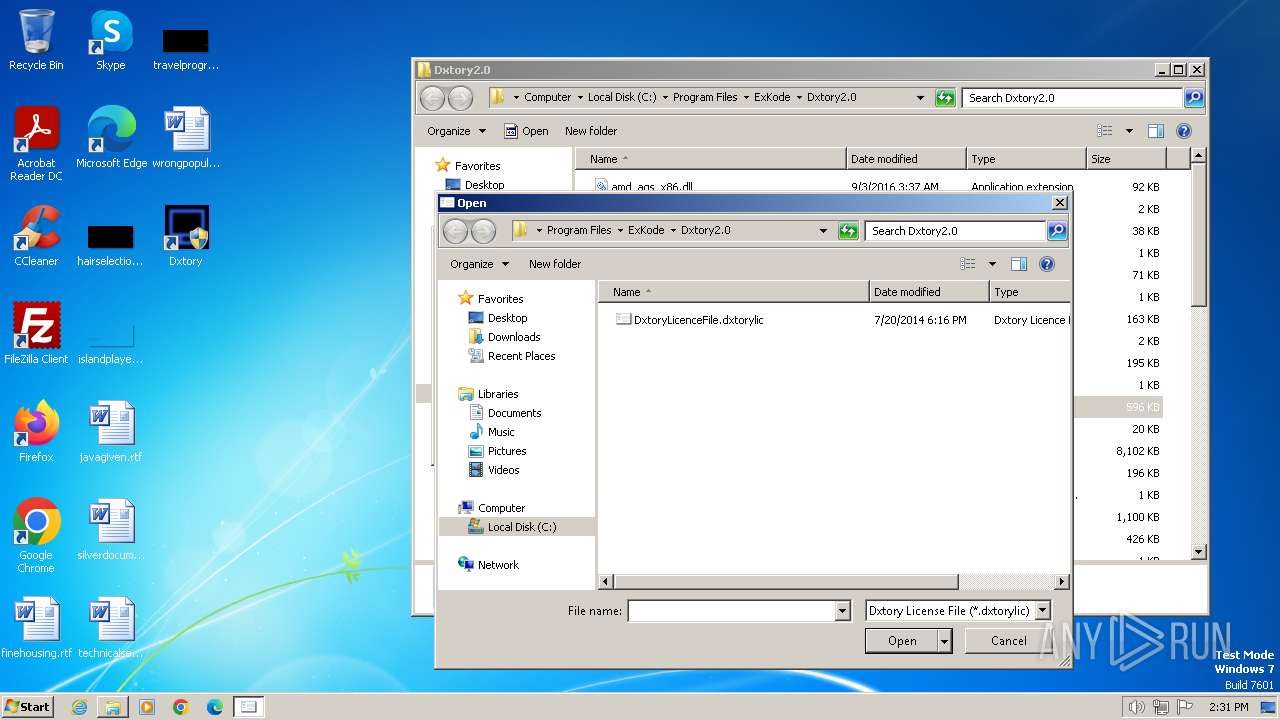Select the Skype desktop shortcut

click(111, 41)
